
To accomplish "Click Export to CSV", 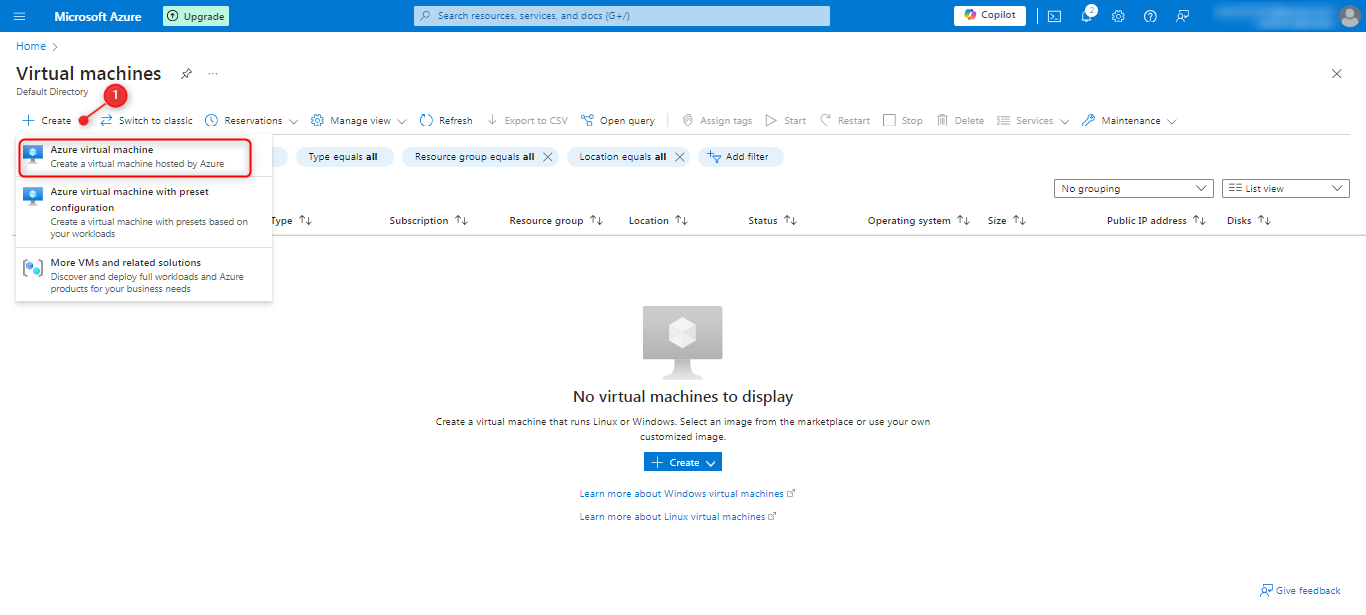I will 527,120.
